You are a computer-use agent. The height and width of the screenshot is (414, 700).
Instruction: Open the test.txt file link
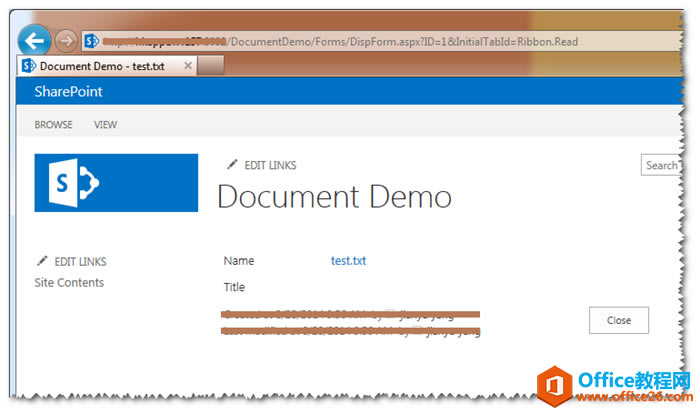(x=348, y=261)
